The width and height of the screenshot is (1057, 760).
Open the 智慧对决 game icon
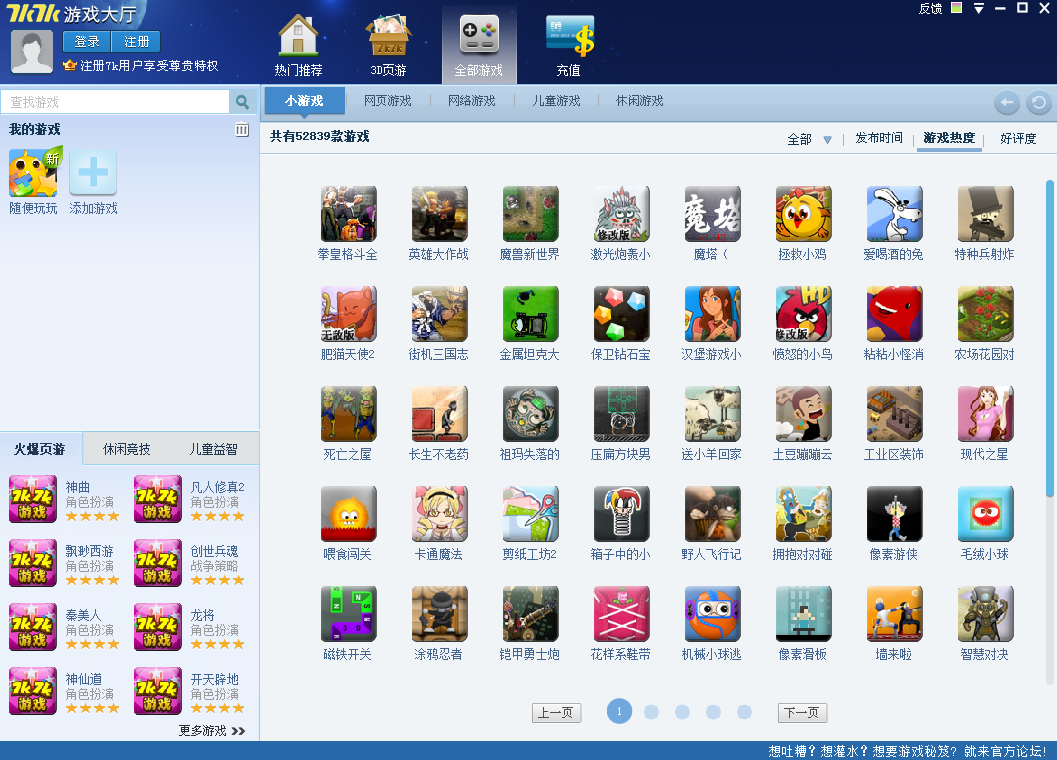point(985,613)
